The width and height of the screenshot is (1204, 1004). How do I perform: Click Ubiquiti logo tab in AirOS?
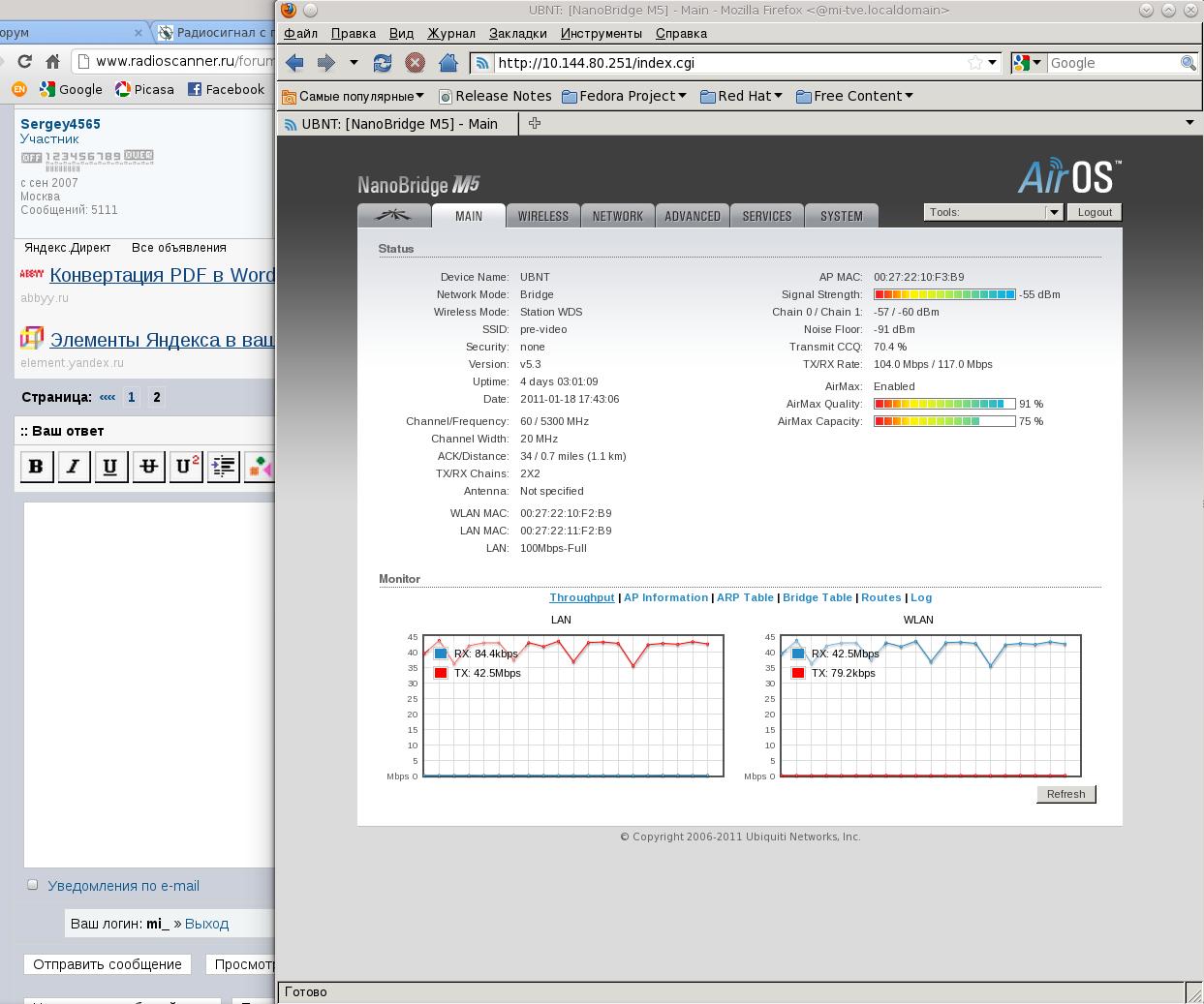[393, 215]
